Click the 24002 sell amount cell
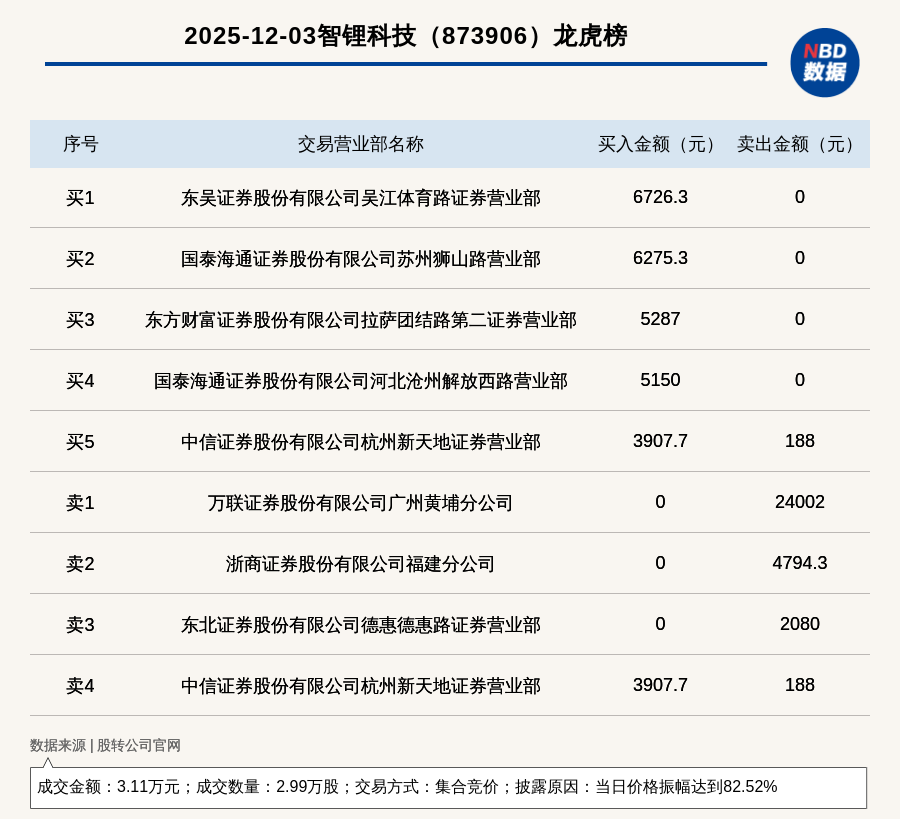900x819 pixels. [x=799, y=502]
